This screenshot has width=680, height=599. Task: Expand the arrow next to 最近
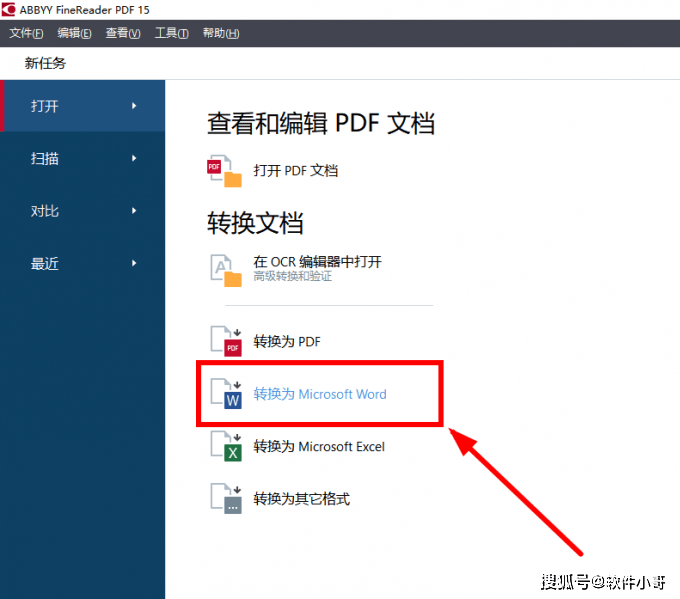click(x=134, y=263)
